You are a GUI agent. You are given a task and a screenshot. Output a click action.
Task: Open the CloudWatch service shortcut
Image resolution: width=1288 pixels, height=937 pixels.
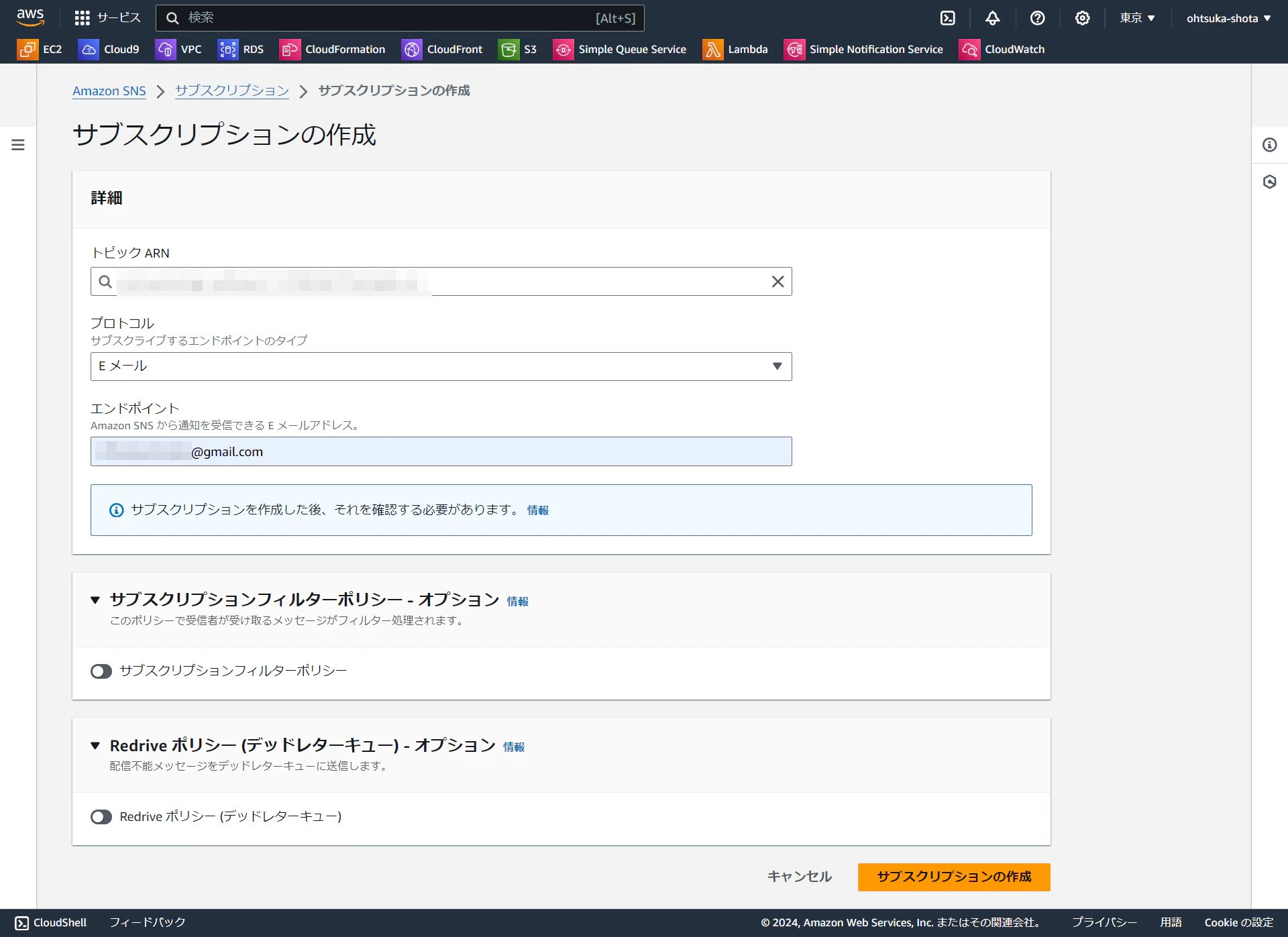[1002, 49]
